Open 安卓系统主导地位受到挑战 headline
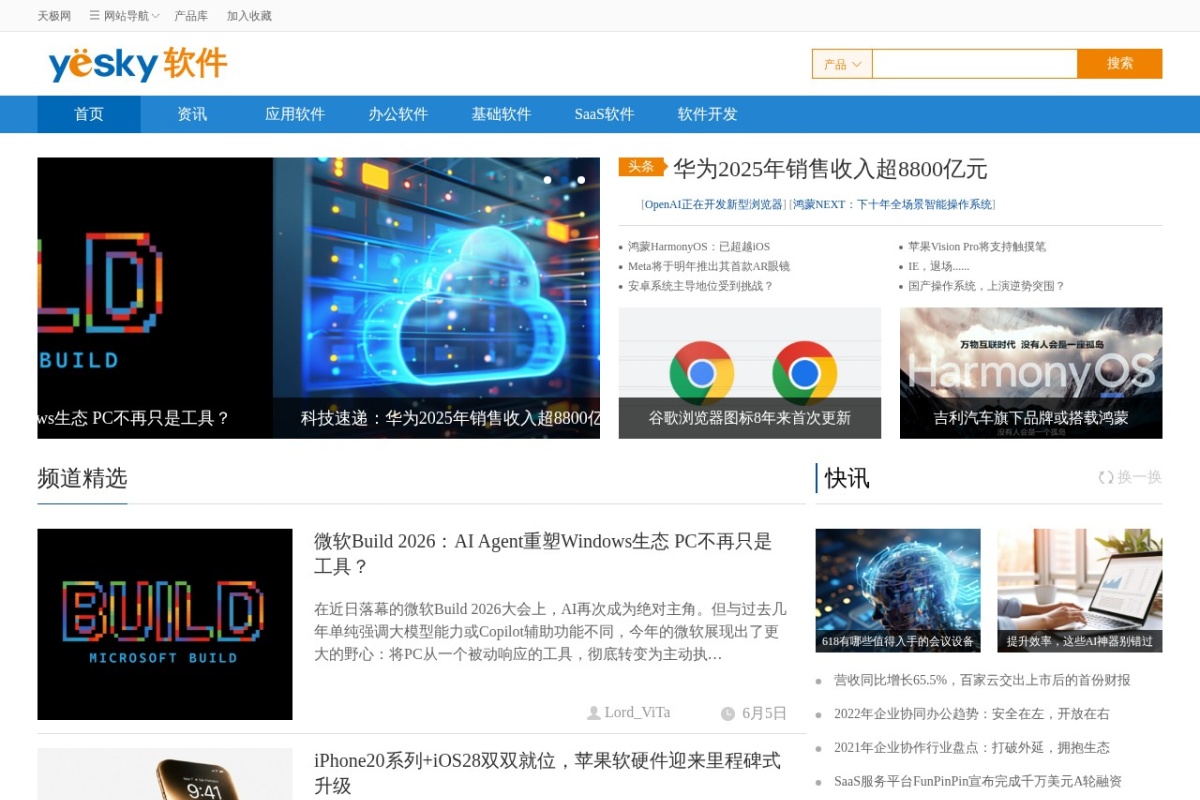 click(x=701, y=286)
